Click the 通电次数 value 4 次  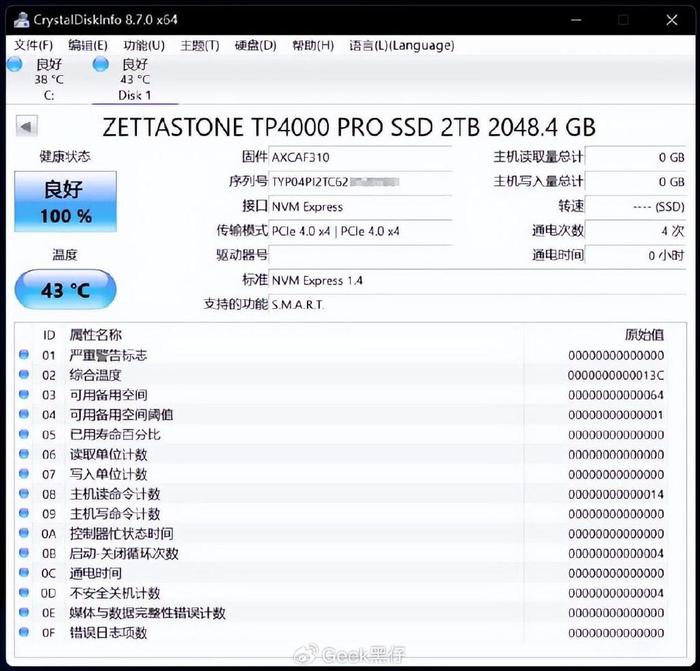pos(636,231)
